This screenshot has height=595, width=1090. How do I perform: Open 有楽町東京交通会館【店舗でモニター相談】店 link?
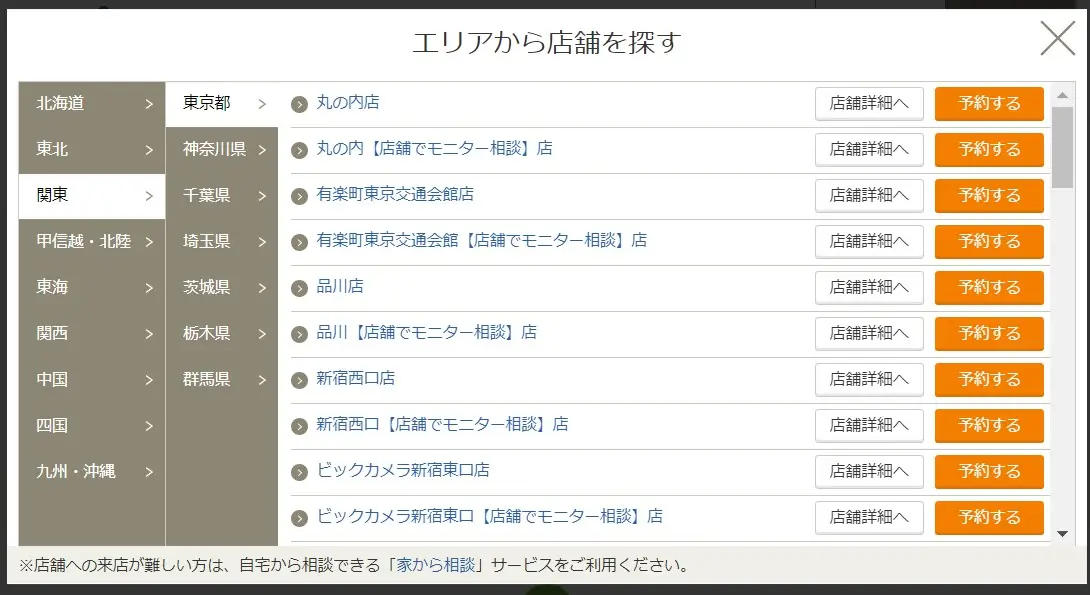tap(482, 241)
